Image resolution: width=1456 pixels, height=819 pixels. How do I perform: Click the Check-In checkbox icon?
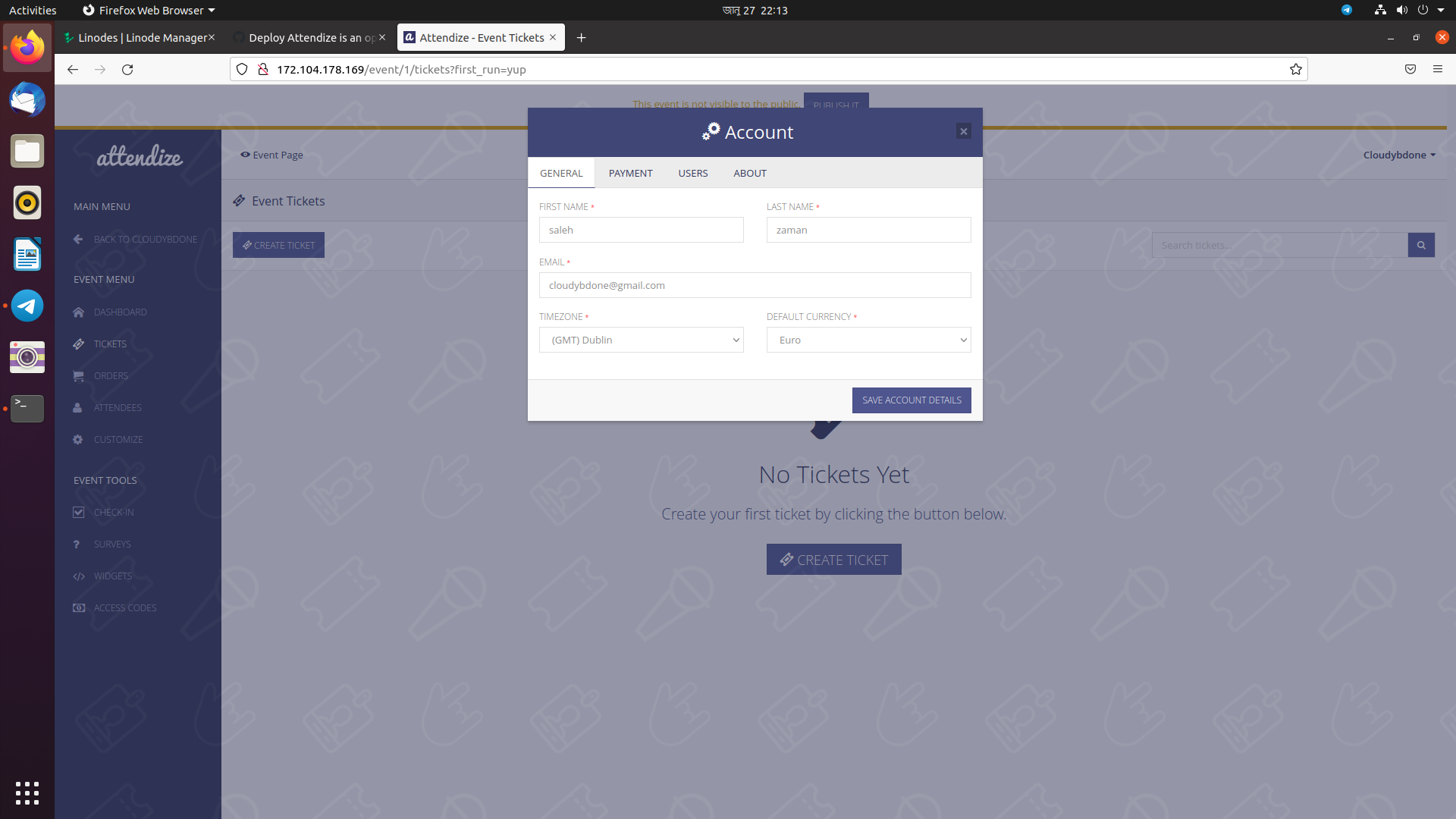78,512
